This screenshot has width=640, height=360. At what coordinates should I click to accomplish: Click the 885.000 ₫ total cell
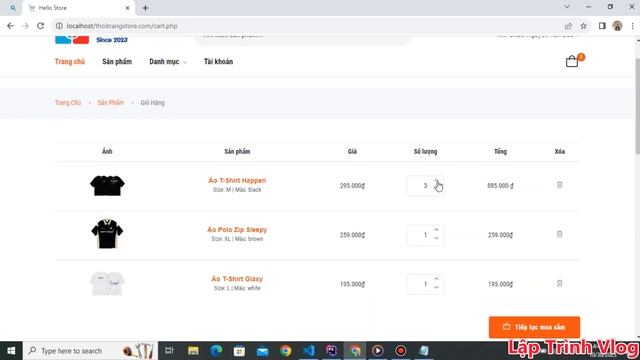point(500,186)
